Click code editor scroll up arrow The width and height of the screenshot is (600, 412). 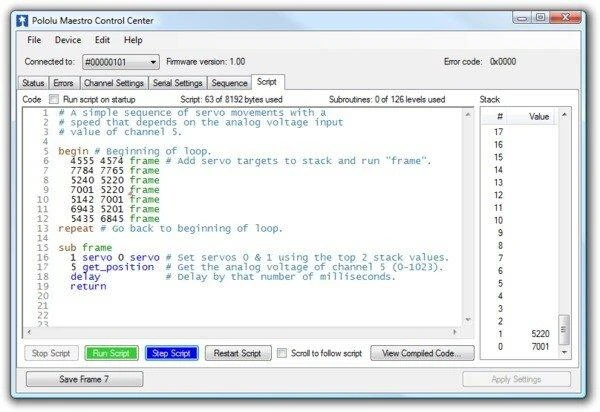(x=468, y=114)
